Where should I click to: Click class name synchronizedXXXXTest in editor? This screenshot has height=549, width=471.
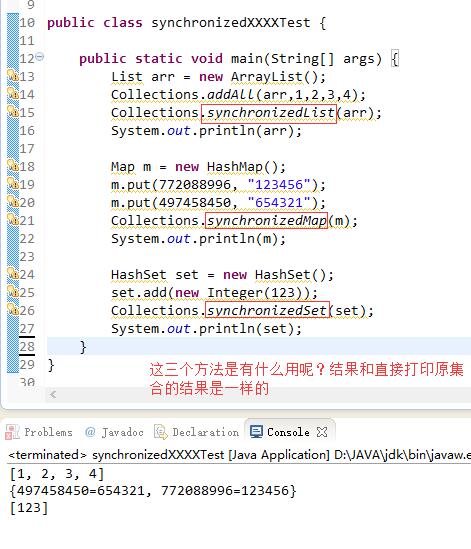click(x=230, y=23)
